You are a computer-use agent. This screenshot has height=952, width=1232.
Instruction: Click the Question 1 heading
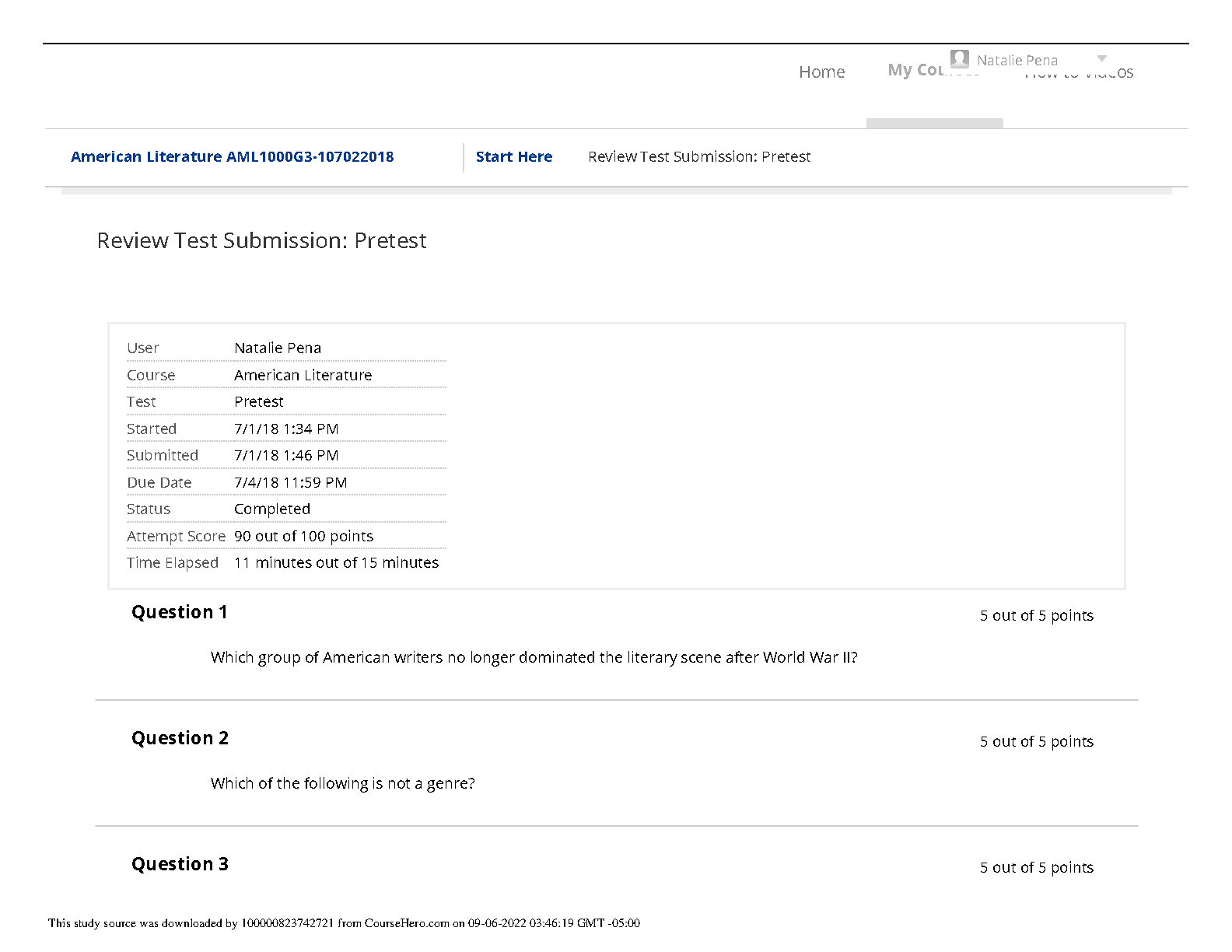point(180,613)
